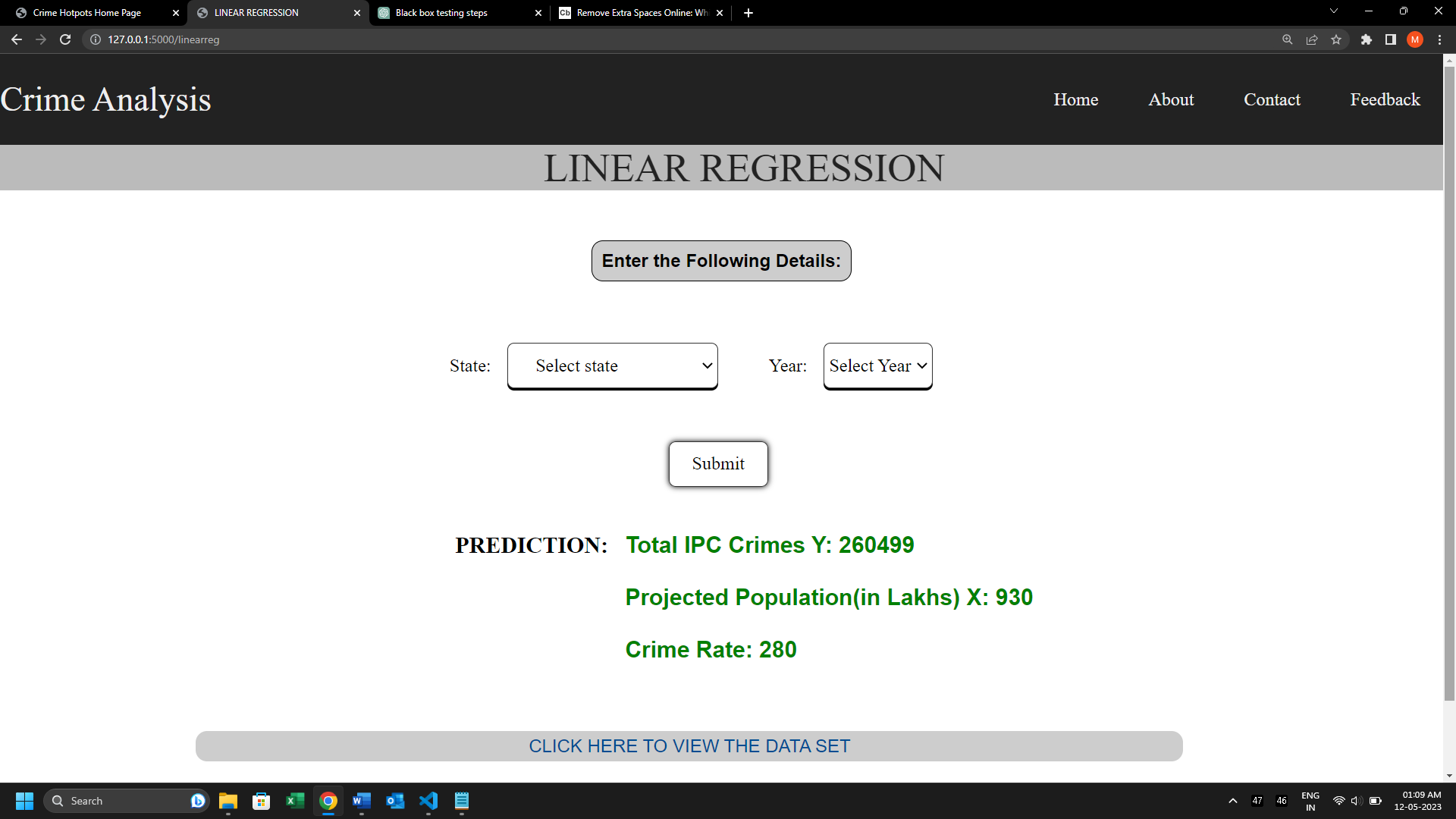Open the zoom magnifier icon in address bar
1456x819 pixels.
point(1287,39)
